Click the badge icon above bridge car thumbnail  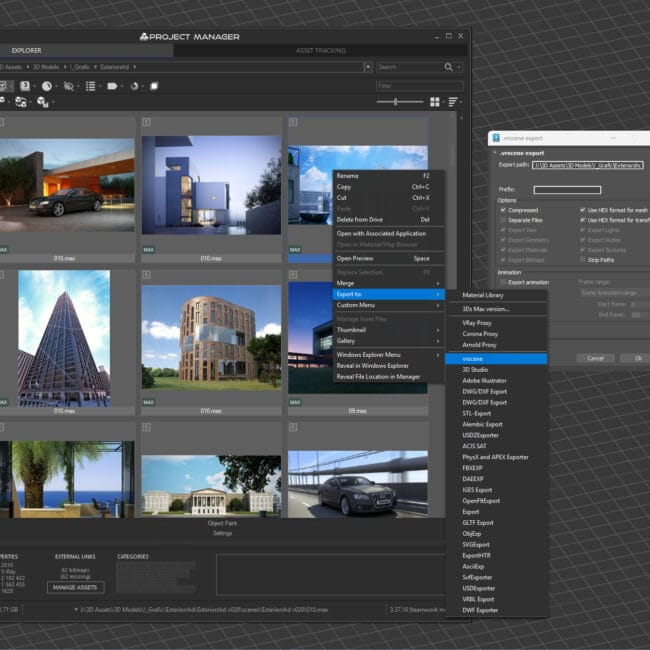tap(293, 427)
